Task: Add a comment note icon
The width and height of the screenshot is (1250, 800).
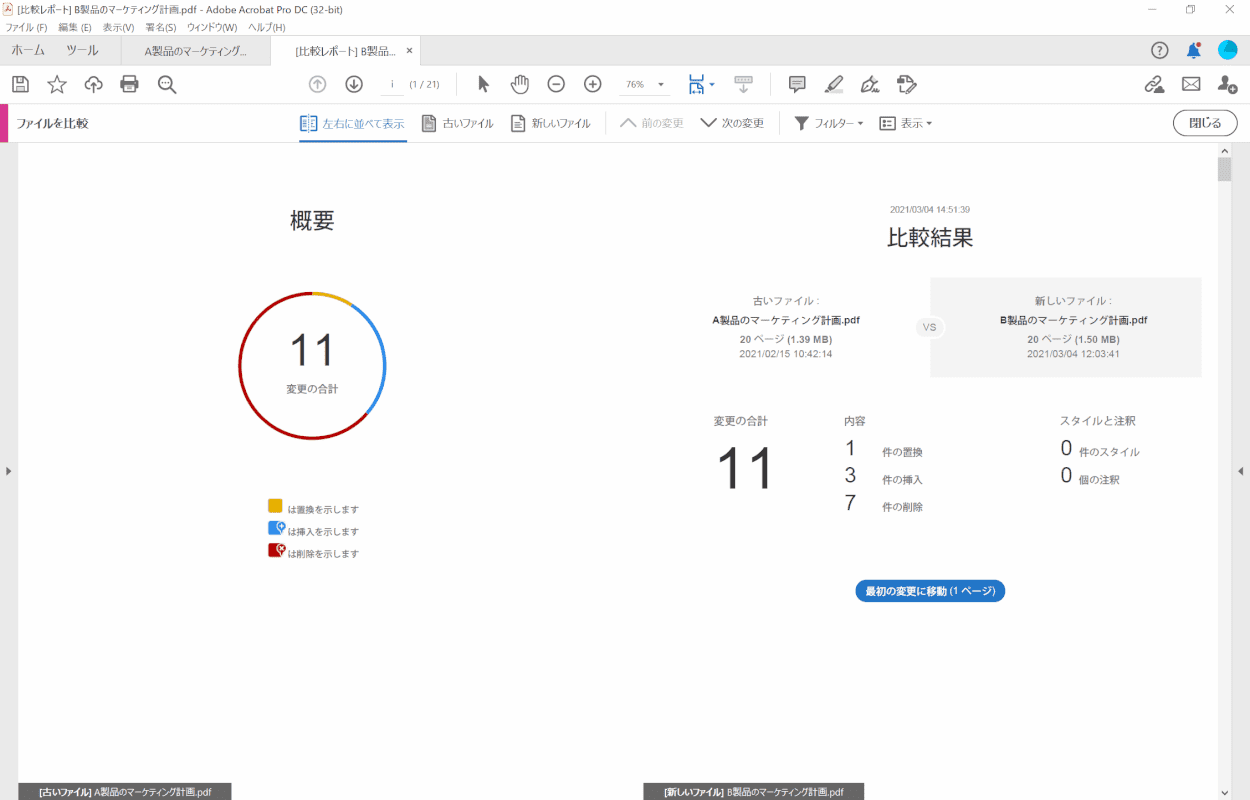Action: pos(797,84)
